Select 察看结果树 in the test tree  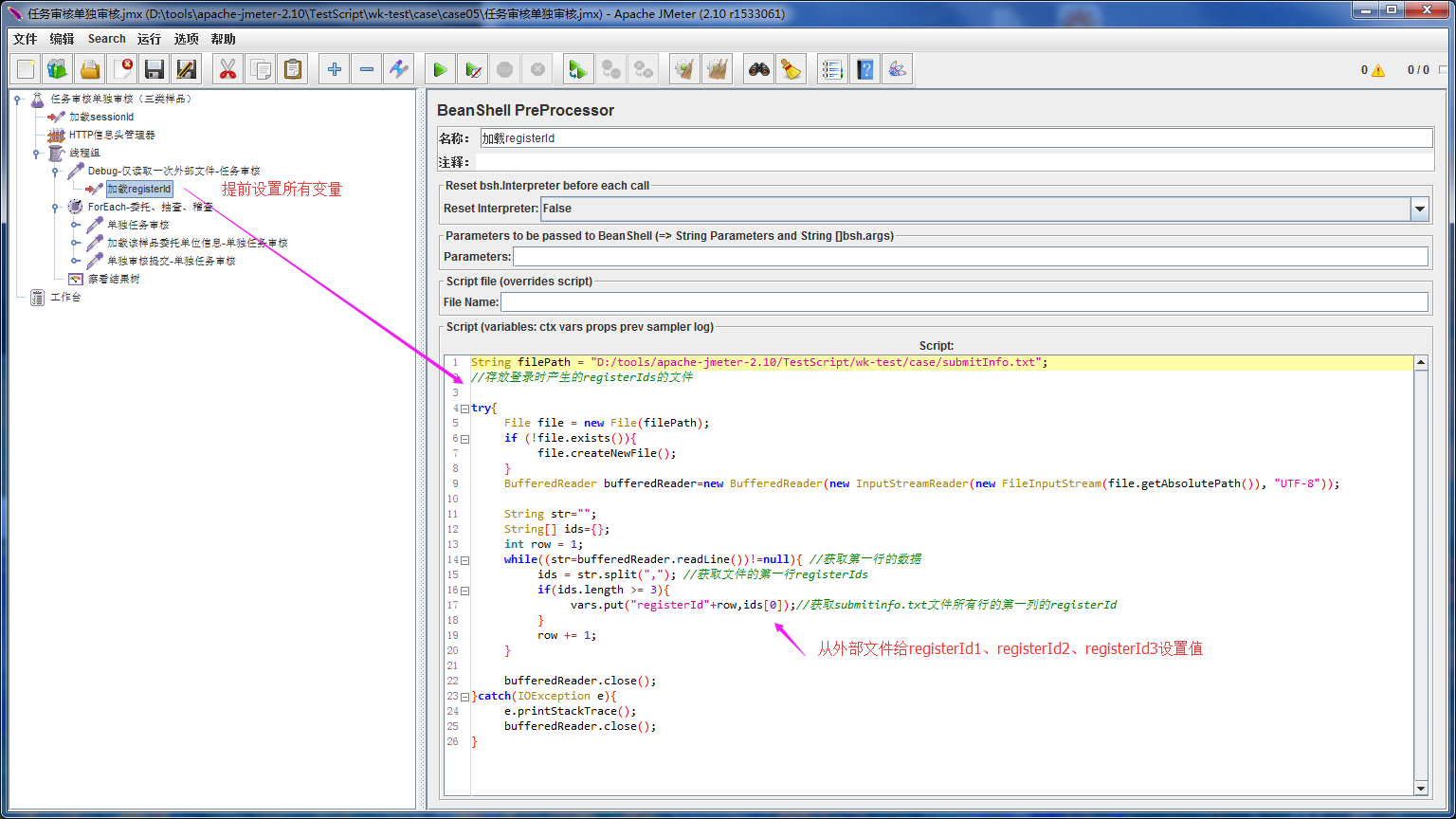coord(113,280)
